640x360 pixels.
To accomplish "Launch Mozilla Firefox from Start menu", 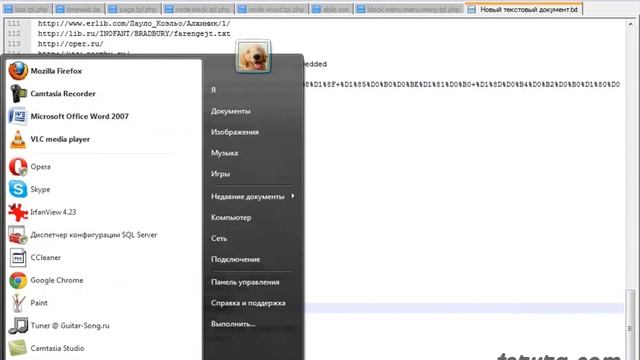I will (56, 71).
